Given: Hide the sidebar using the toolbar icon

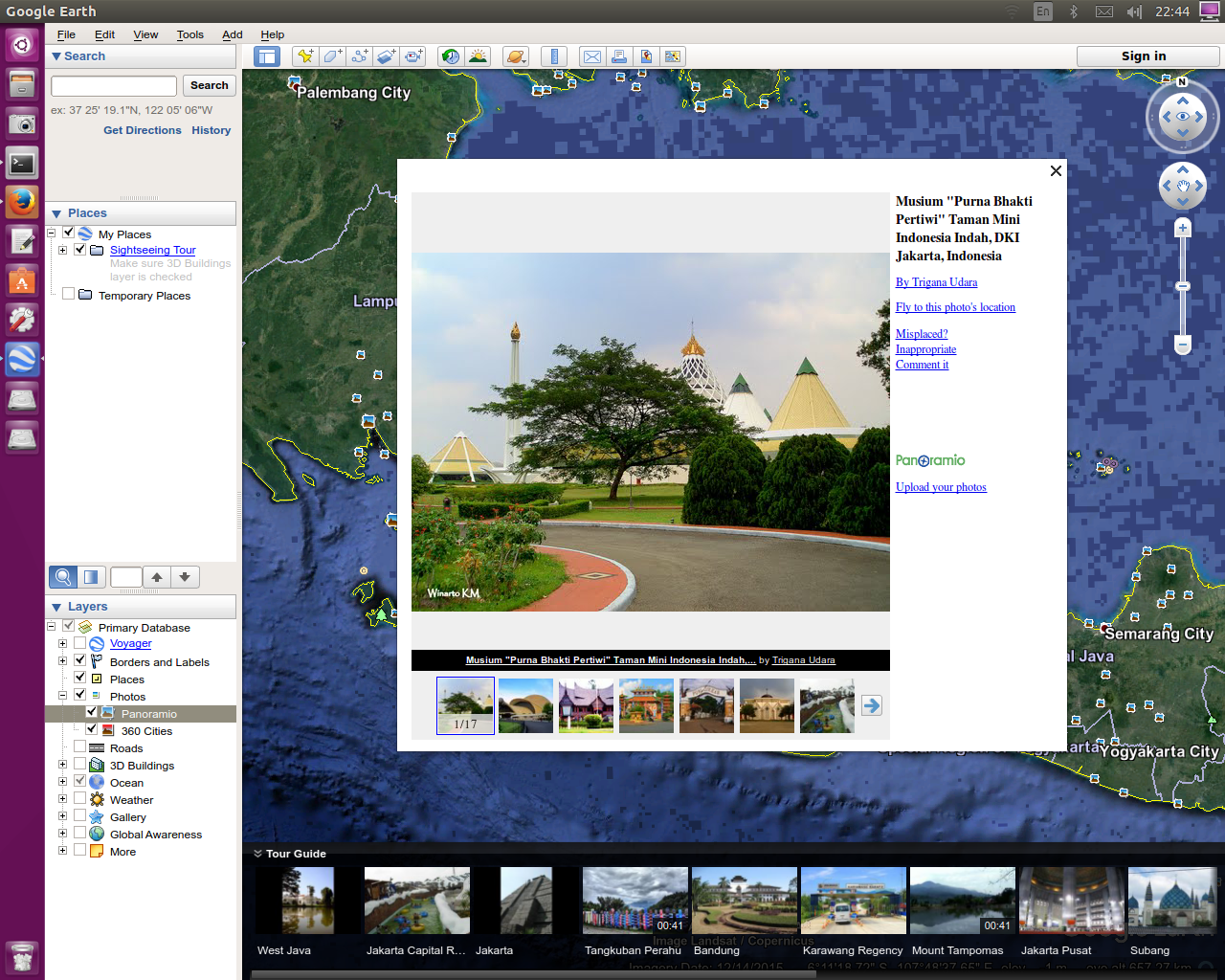Looking at the screenshot, I should (x=266, y=56).
